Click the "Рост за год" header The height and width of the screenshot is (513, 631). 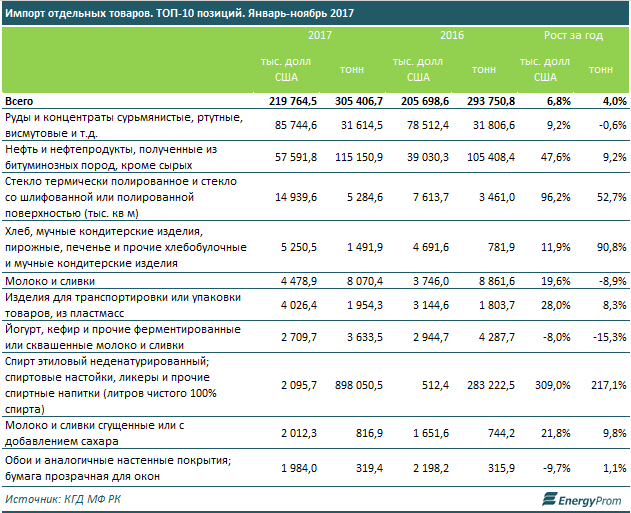573,36
